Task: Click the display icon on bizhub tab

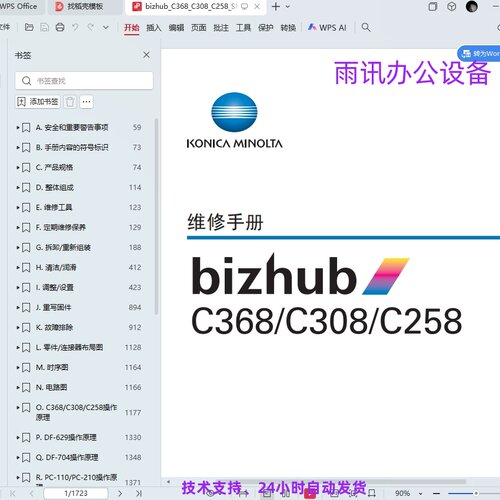Action: (x=244, y=6)
